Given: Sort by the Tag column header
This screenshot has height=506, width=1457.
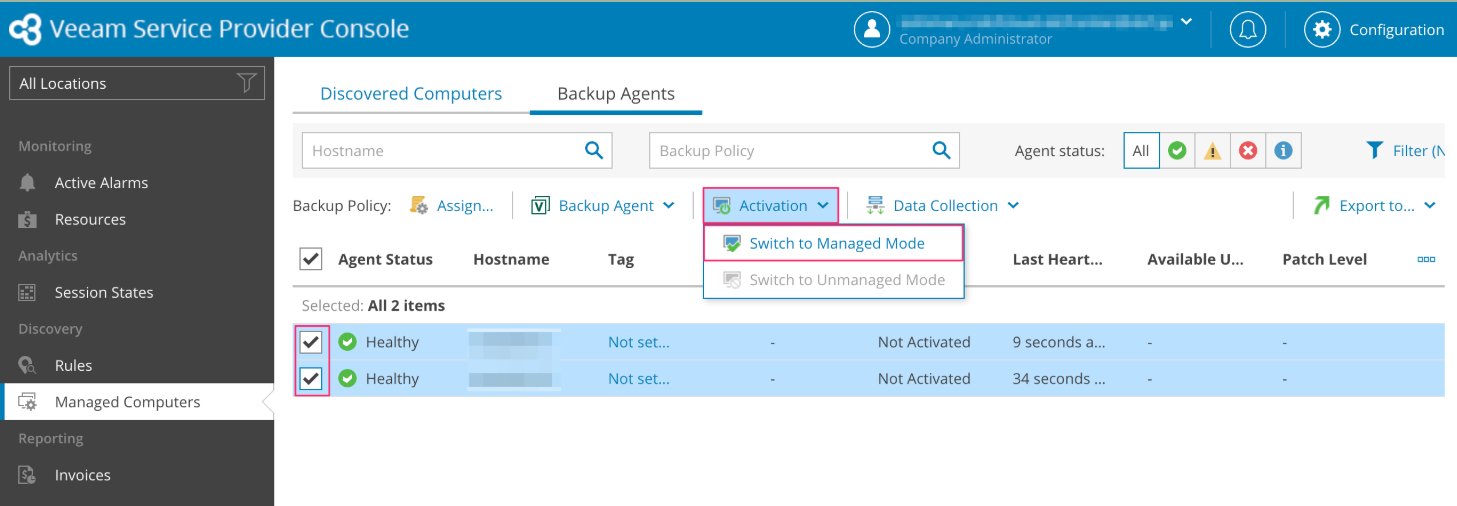Looking at the screenshot, I should 621,259.
